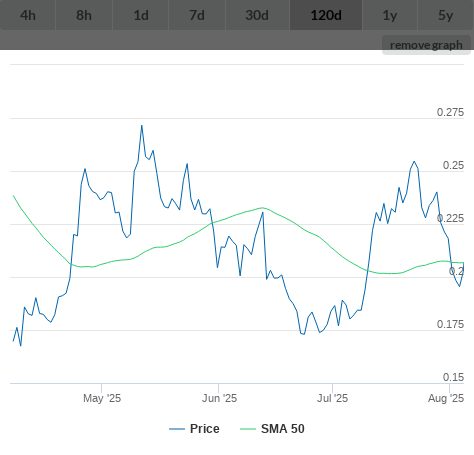Switch chart to 1y range
Viewport: 474px width, 455px height.
point(390,15)
